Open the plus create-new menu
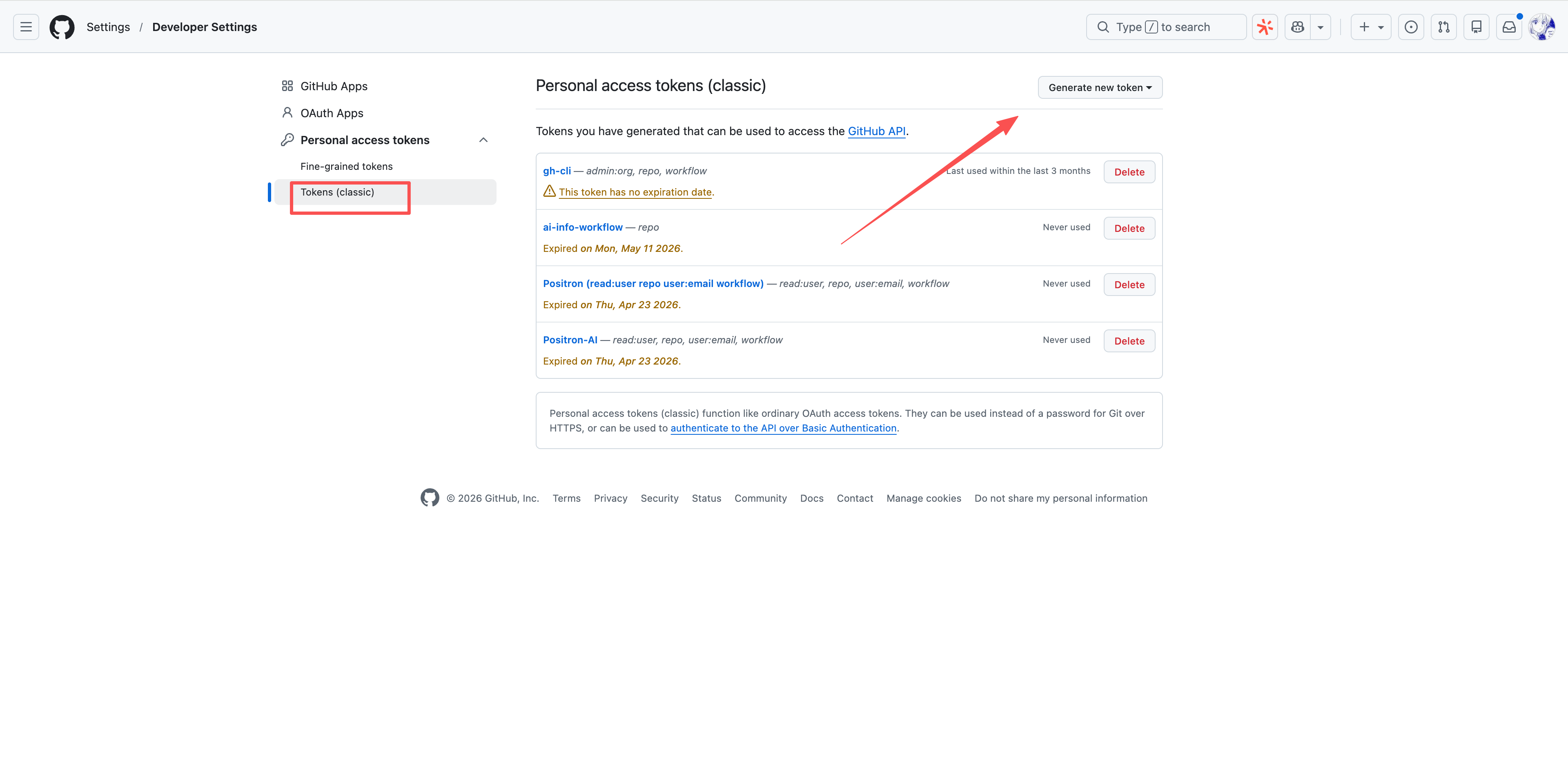1568x783 pixels. (x=1371, y=27)
